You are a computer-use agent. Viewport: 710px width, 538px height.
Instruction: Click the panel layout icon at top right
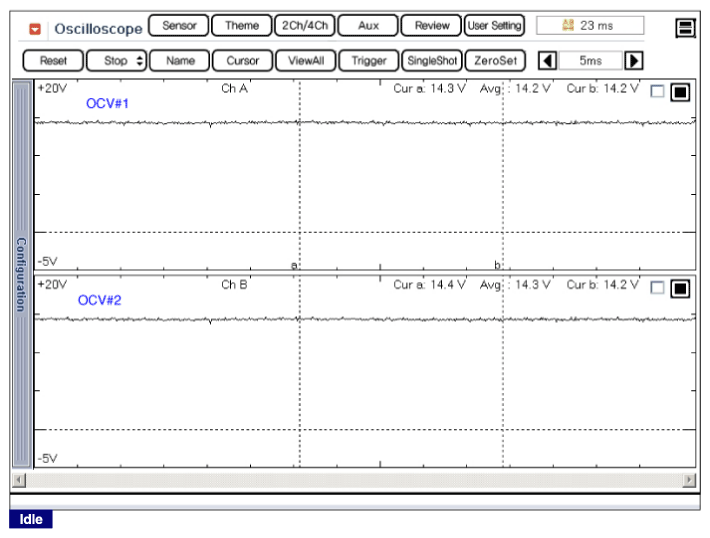click(x=685, y=29)
